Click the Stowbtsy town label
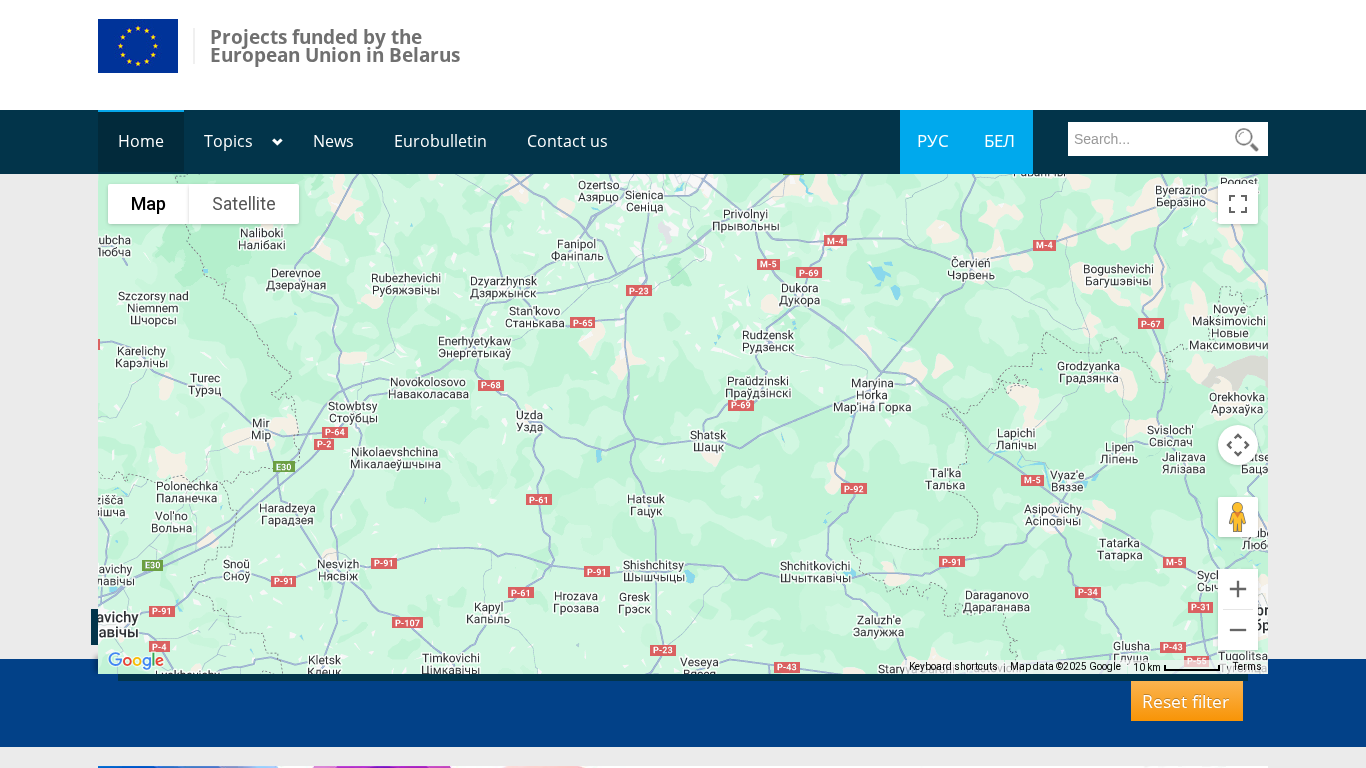 353,412
